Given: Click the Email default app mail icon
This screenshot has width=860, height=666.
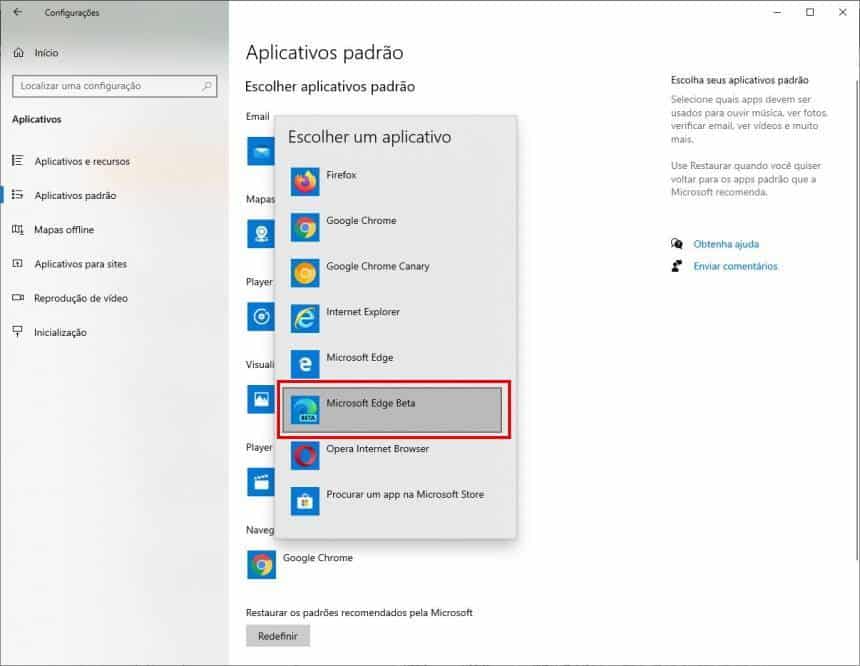Looking at the screenshot, I should pyautogui.click(x=261, y=151).
